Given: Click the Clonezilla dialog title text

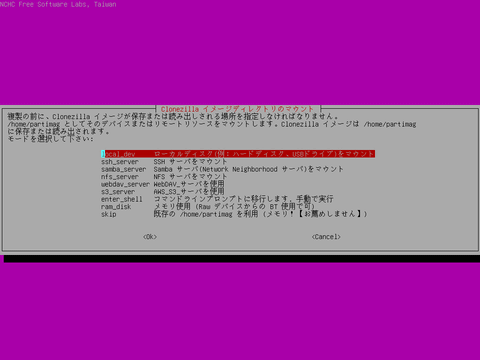Looking at the screenshot, I should point(237,109).
